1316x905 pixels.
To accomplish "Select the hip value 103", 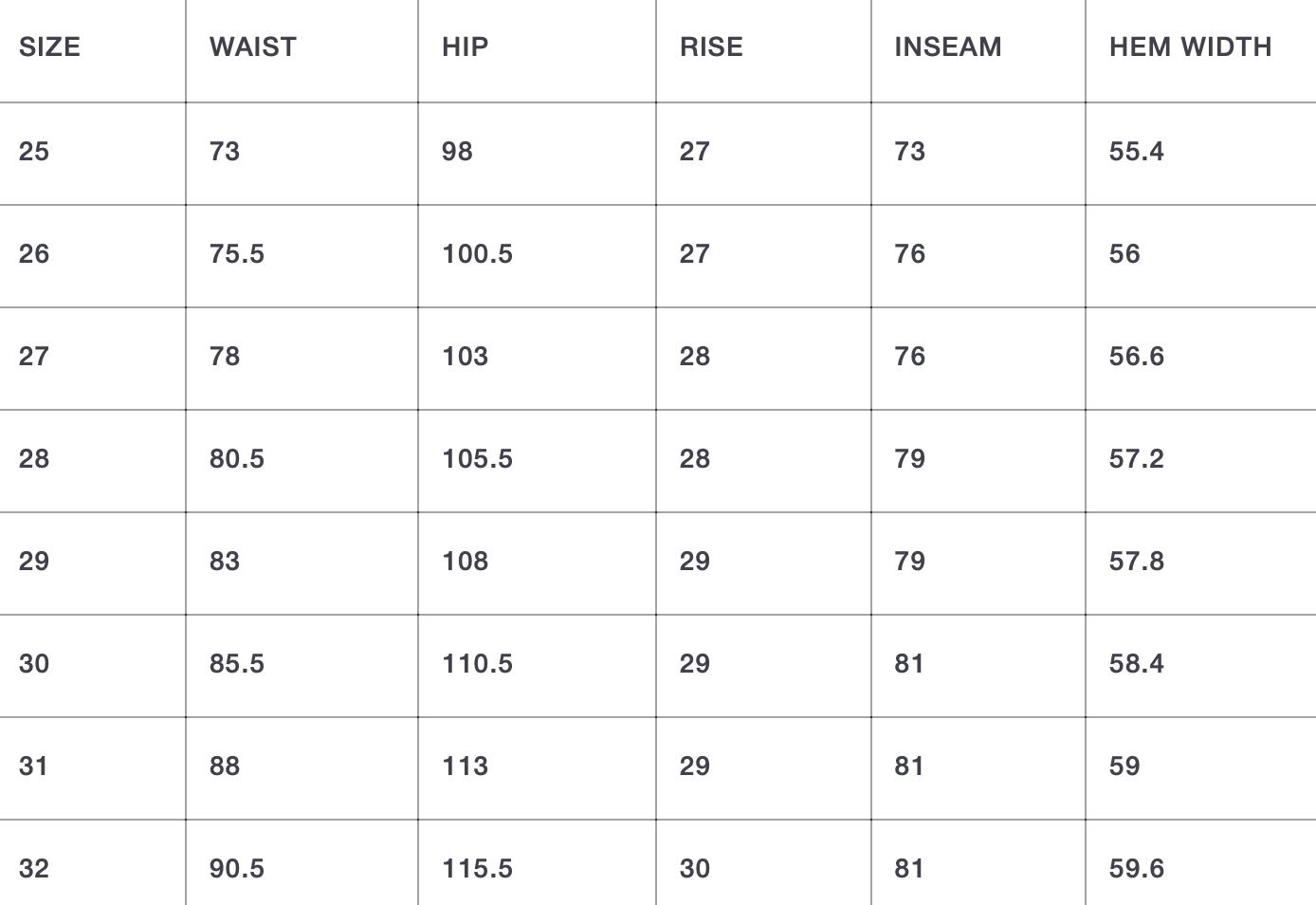I will 465,357.
